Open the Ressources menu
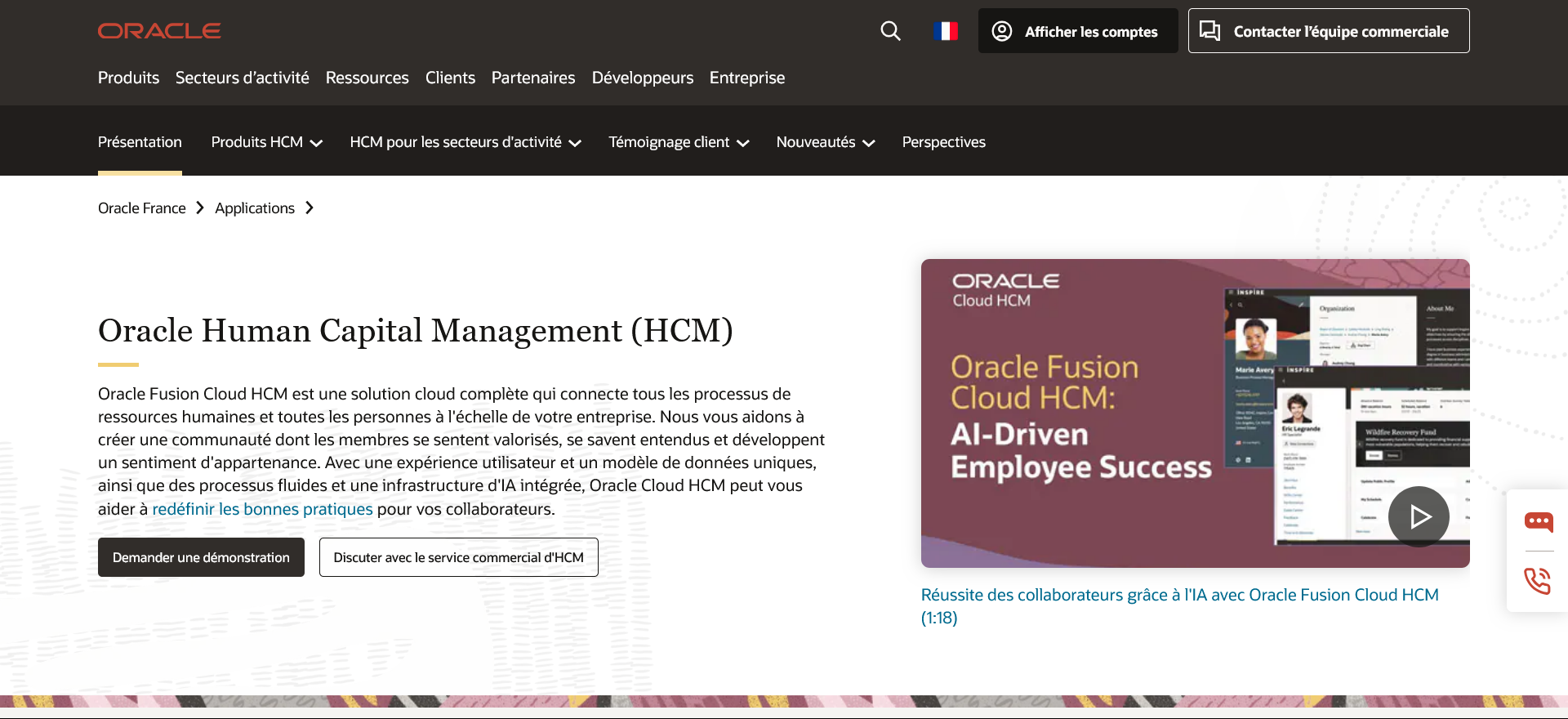This screenshot has height=719, width=1568. (367, 78)
